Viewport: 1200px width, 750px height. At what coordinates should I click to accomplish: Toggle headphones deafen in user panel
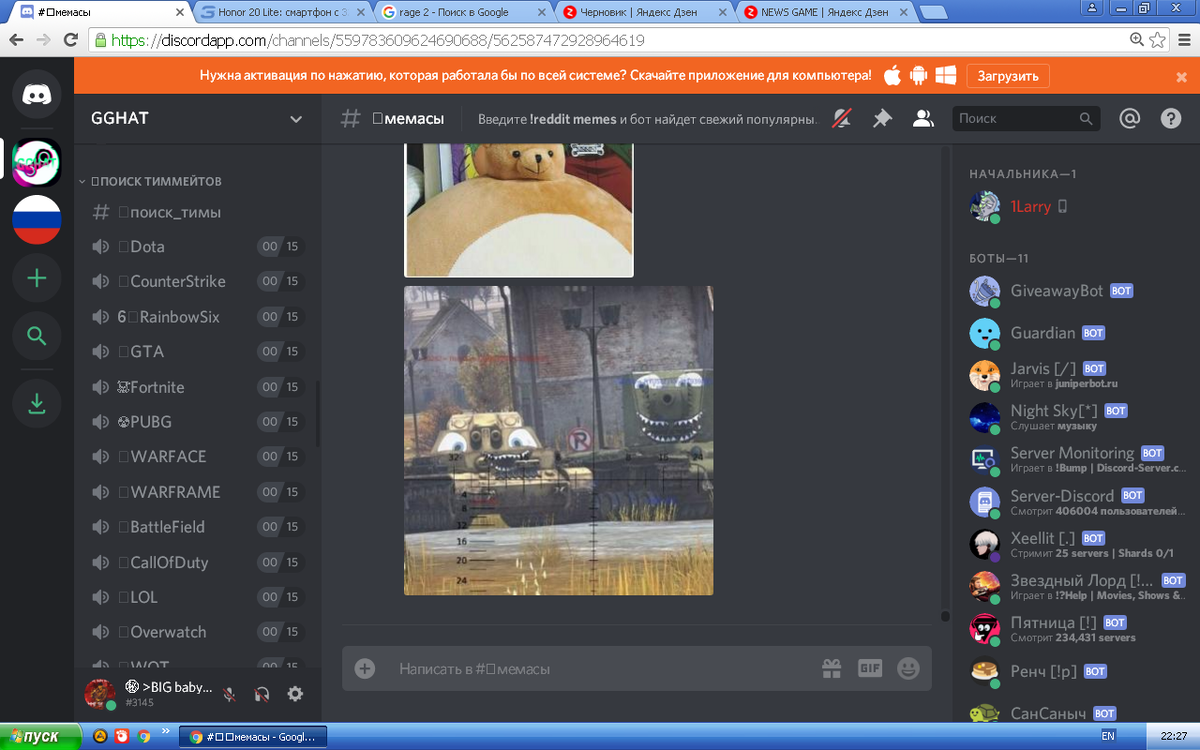pos(262,694)
